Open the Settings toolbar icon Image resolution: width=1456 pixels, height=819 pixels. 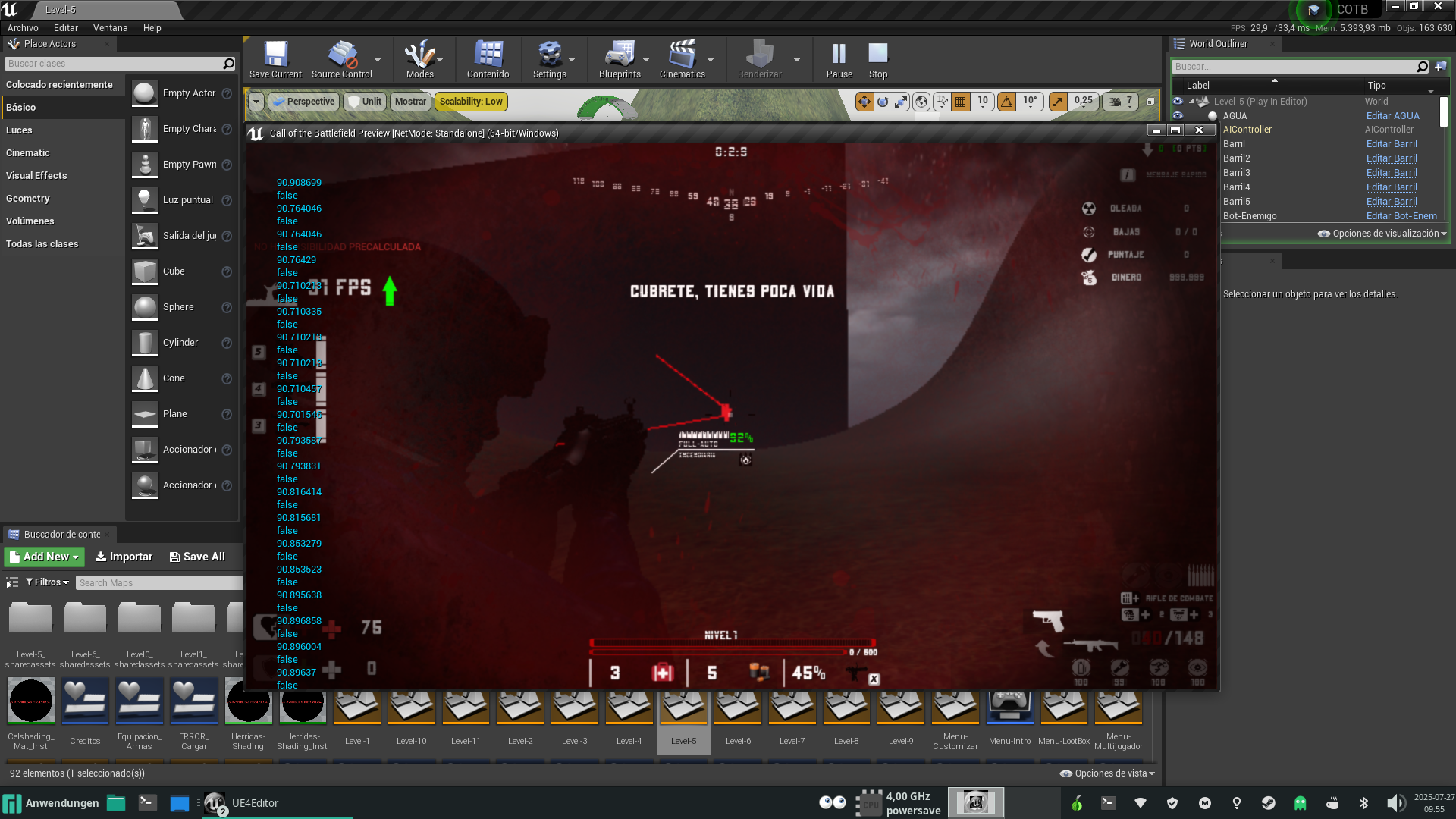click(x=549, y=59)
